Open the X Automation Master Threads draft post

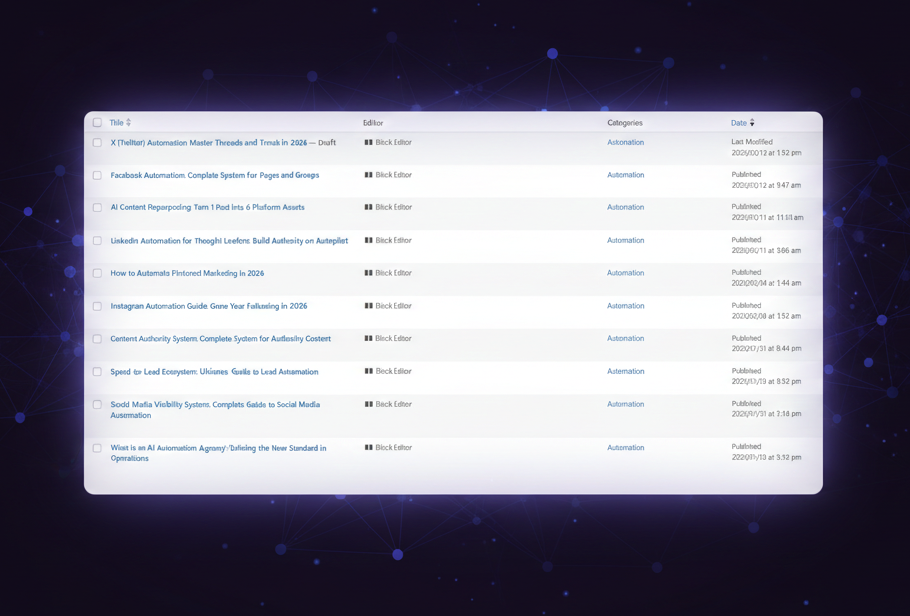pos(209,142)
